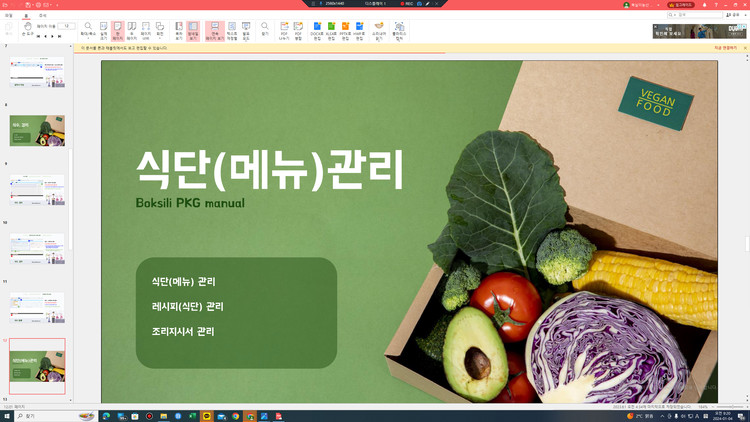Open the Help question mark

pyautogui.click(x=716, y=5)
